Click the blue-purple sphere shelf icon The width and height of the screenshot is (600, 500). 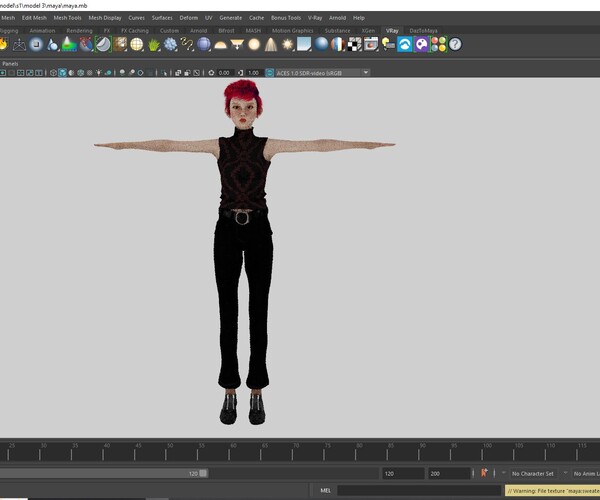(204, 44)
